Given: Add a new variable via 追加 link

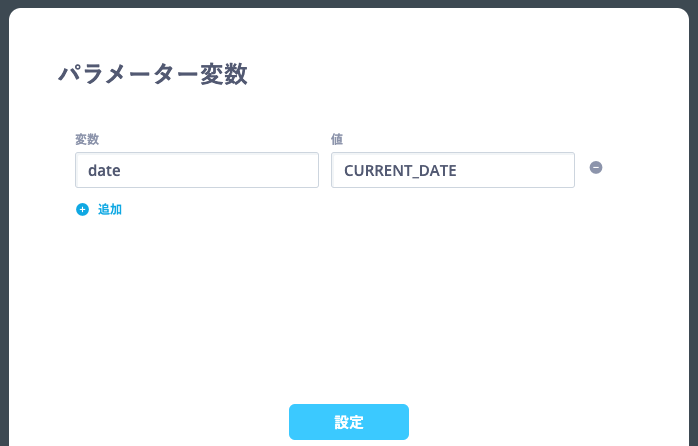Looking at the screenshot, I should coord(99,209).
